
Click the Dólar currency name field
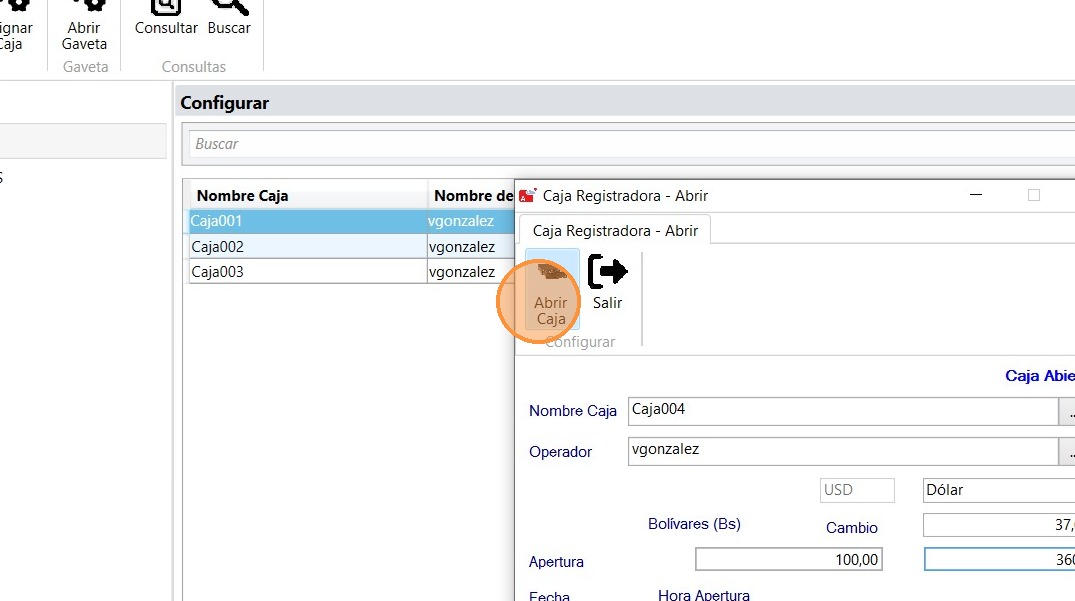[999, 490]
